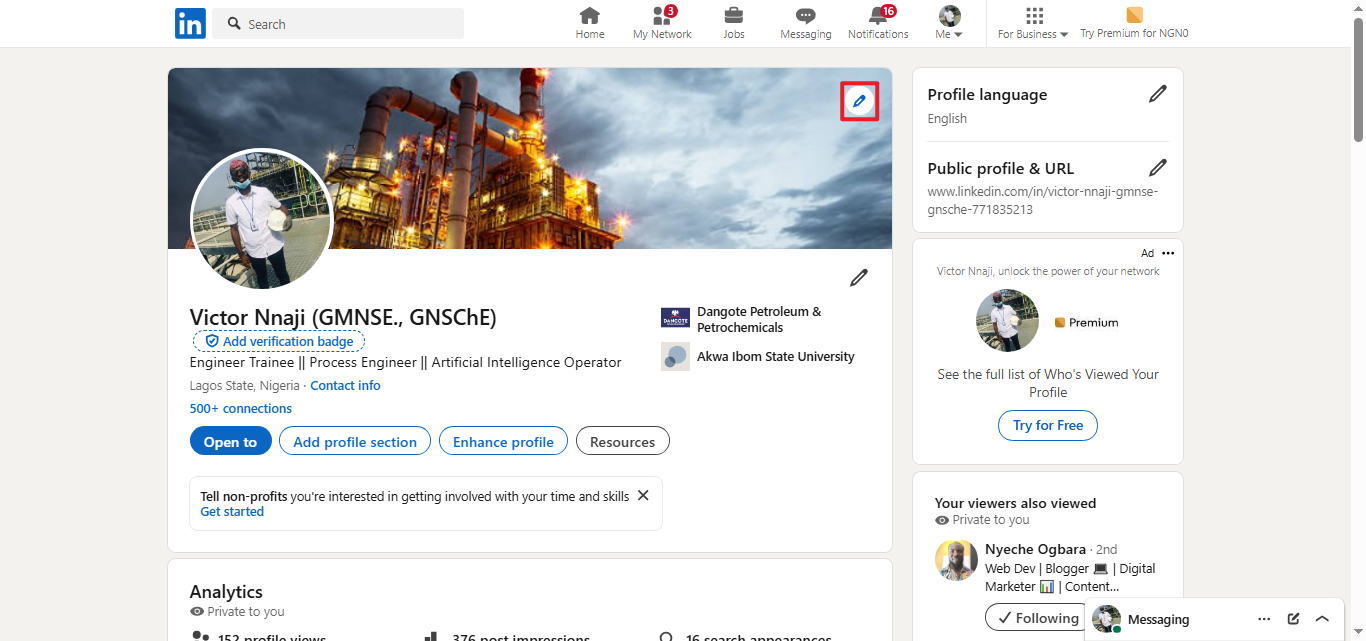Dismiss the non-profits interest banner
This screenshot has width=1366, height=641.
643,495
